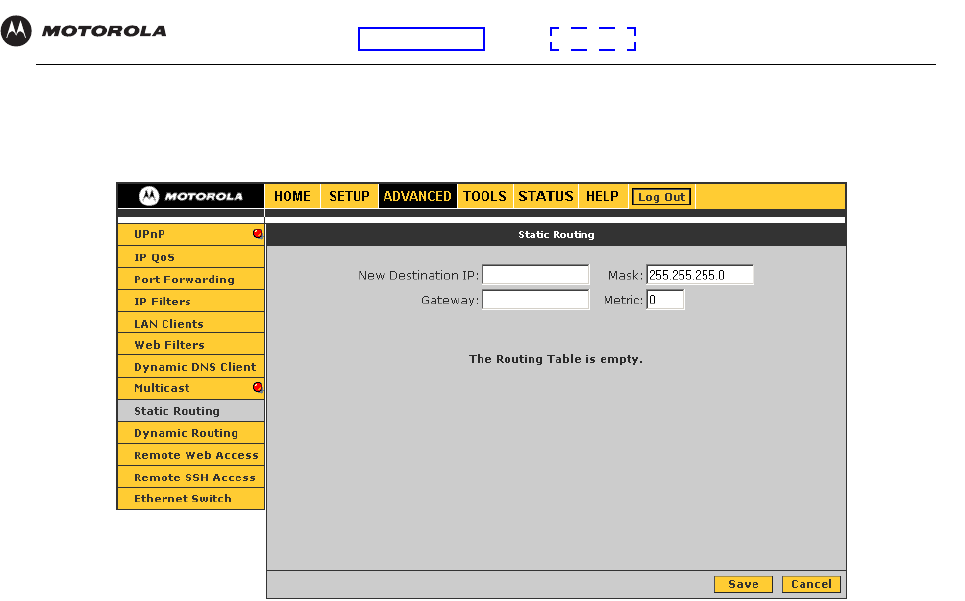
Task: Click 'The Routing Table is empty.' message
Action: (556, 359)
